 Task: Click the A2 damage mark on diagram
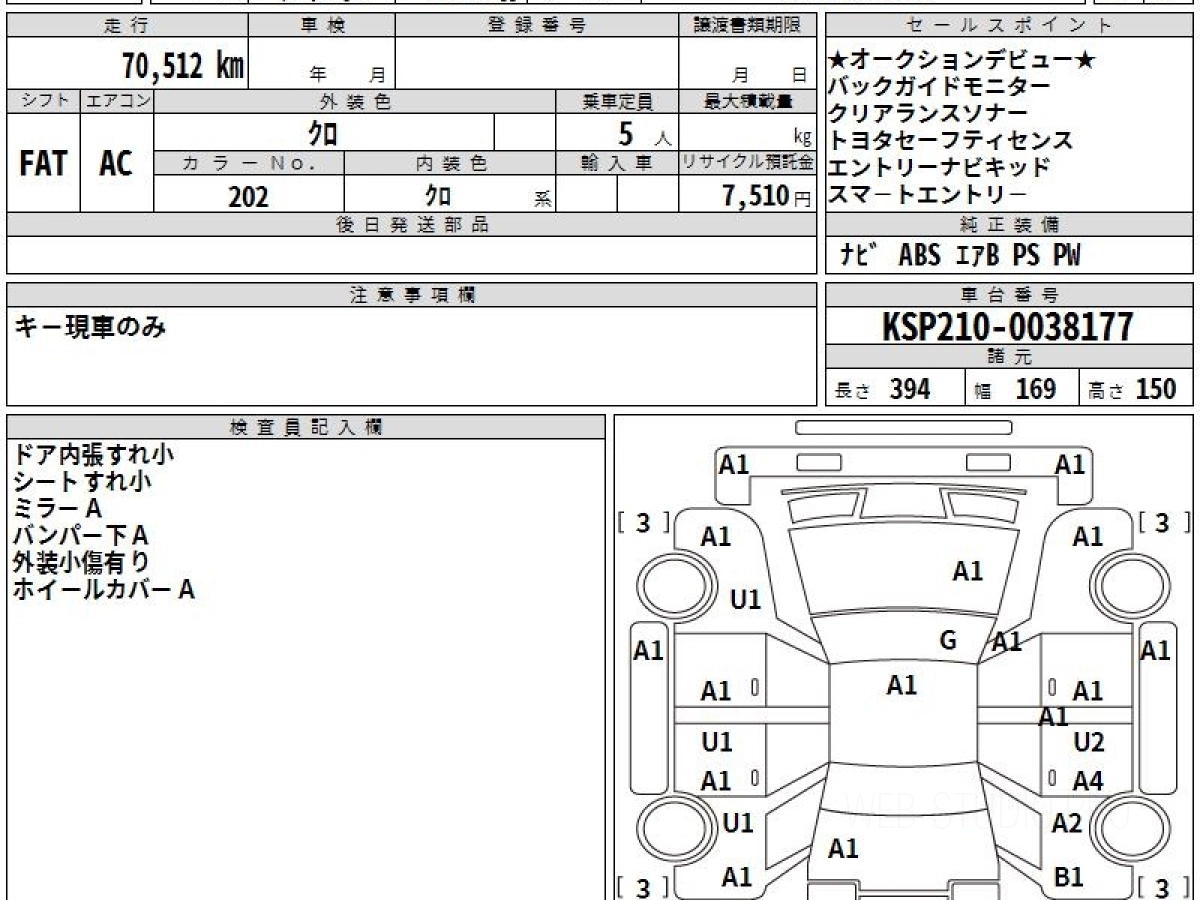point(1067,823)
